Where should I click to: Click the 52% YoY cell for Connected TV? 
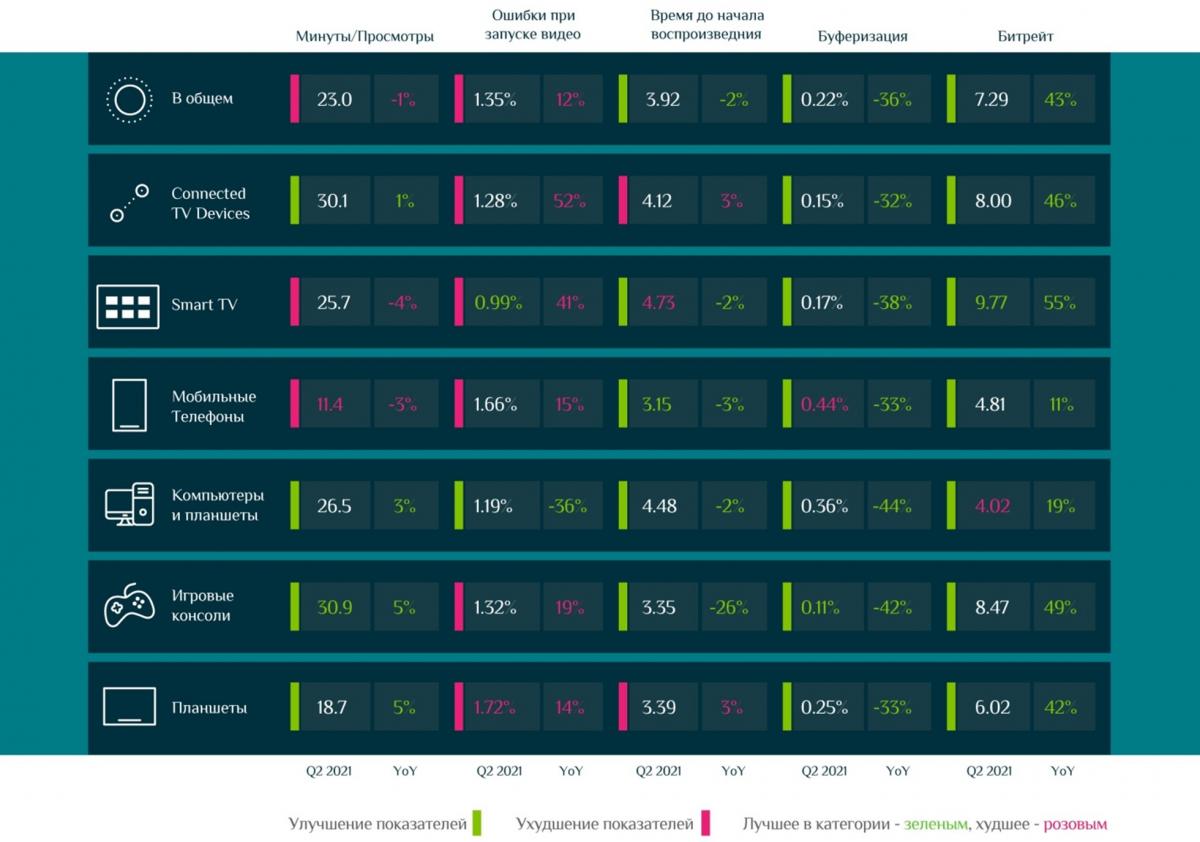pos(570,201)
